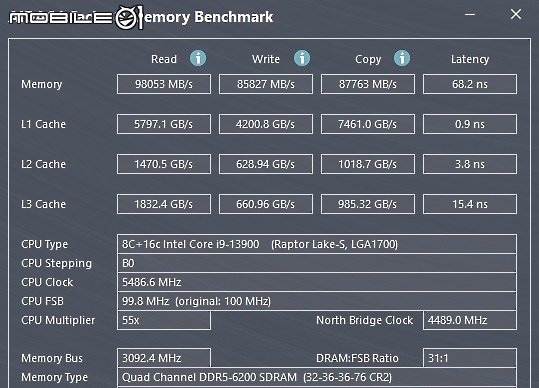Click the L3 Cache Latency 15.4 ns field
Image resolution: width=539 pixels, height=388 pixels.
coord(470,204)
